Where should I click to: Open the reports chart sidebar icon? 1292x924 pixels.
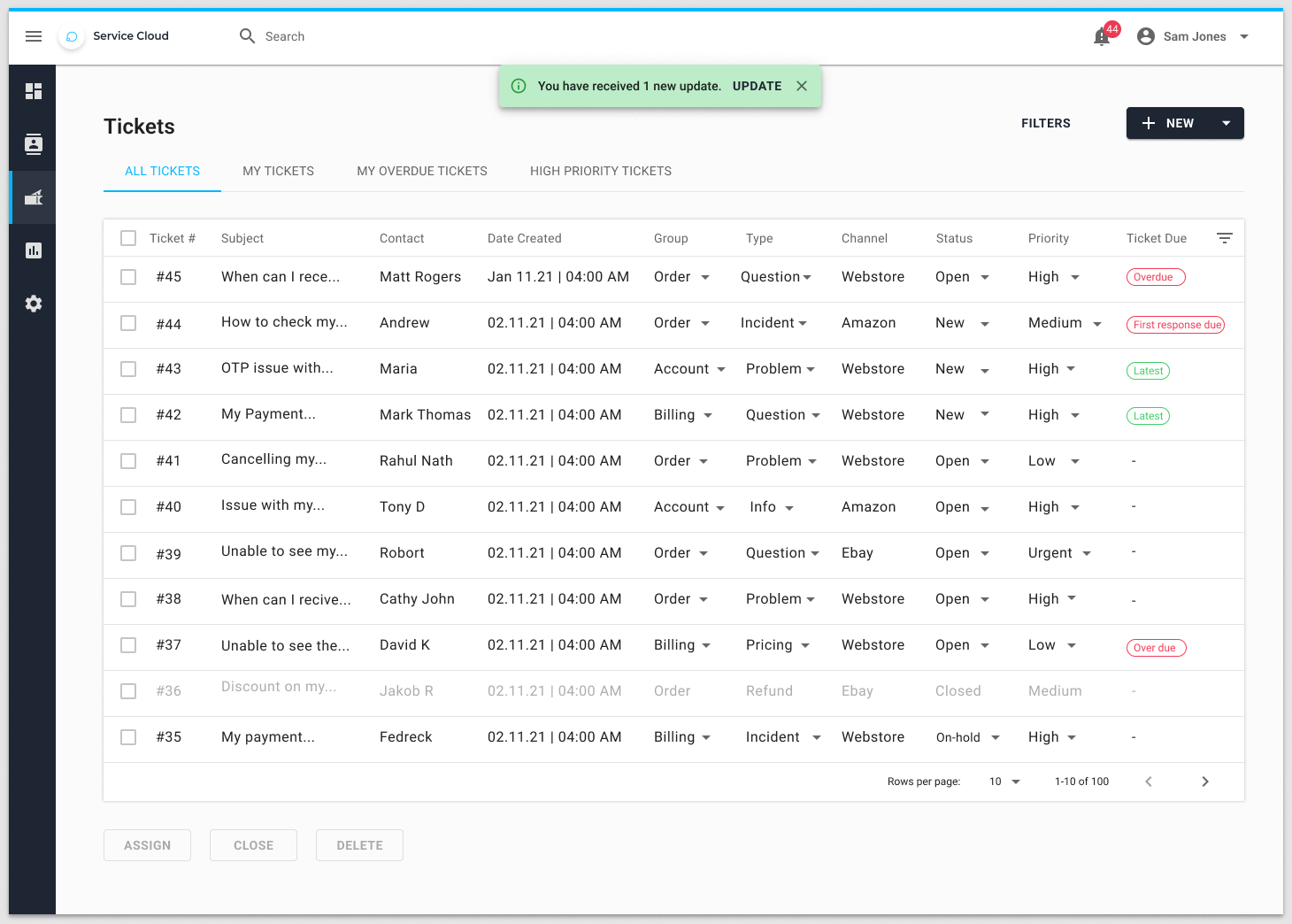pyautogui.click(x=34, y=250)
